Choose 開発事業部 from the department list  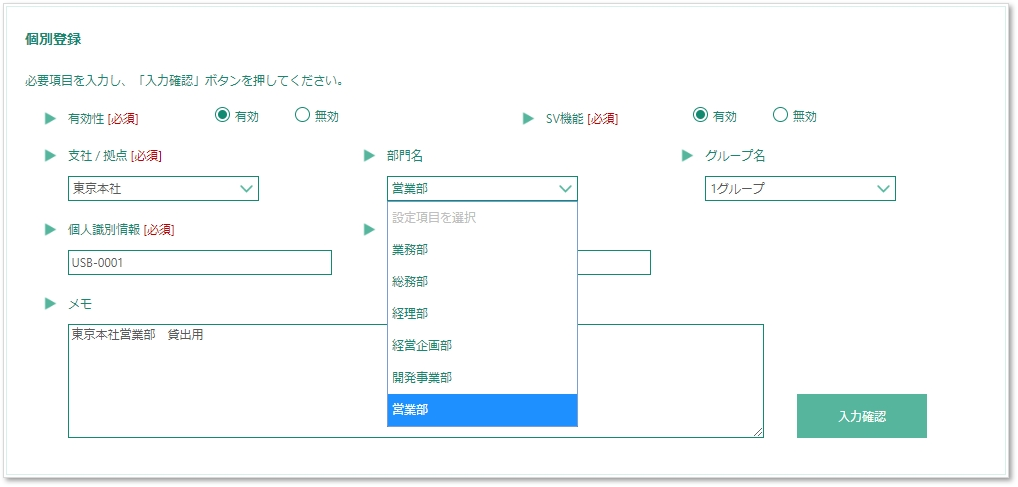point(482,377)
